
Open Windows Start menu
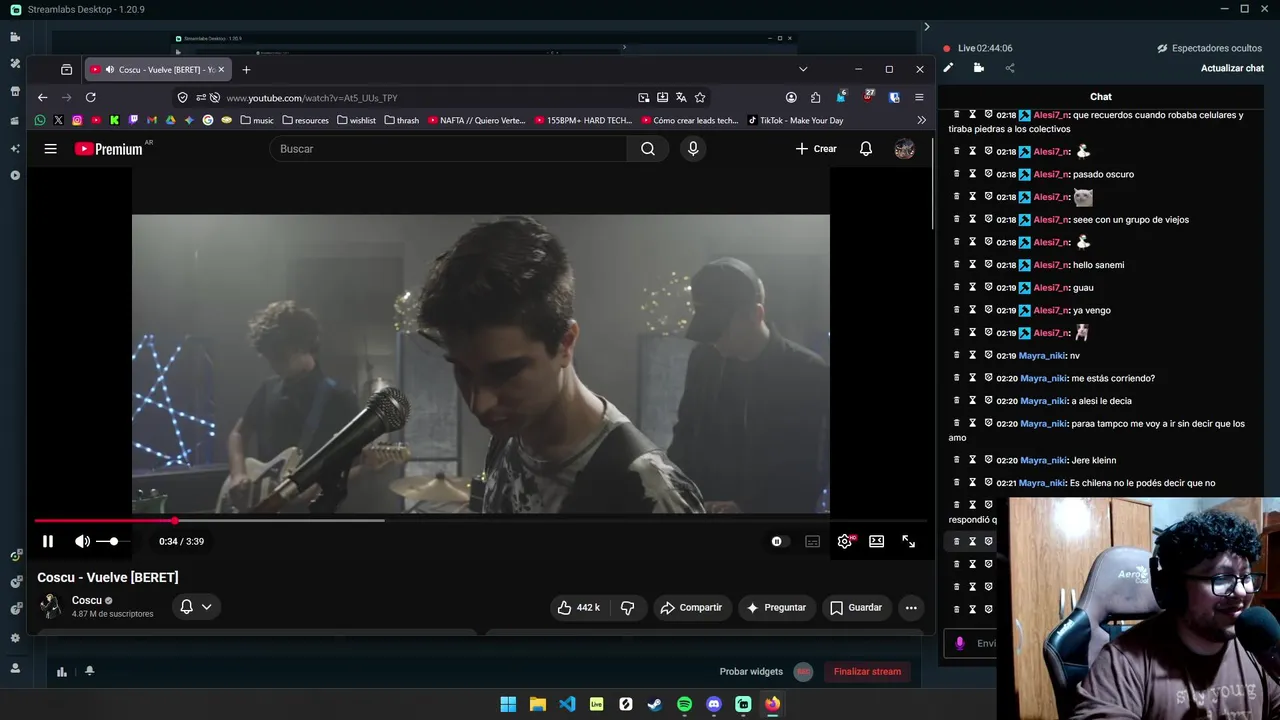click(508, 704)
